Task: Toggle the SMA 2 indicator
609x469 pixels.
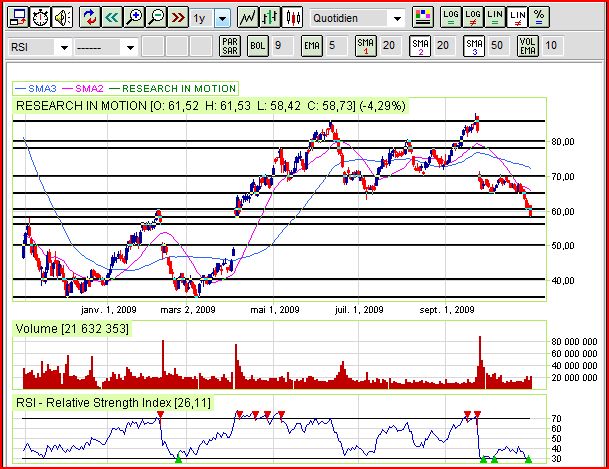Action: [420, 46]
